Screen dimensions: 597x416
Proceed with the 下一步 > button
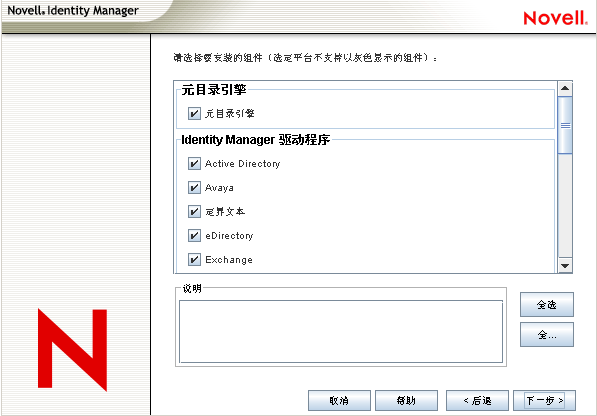544,400
